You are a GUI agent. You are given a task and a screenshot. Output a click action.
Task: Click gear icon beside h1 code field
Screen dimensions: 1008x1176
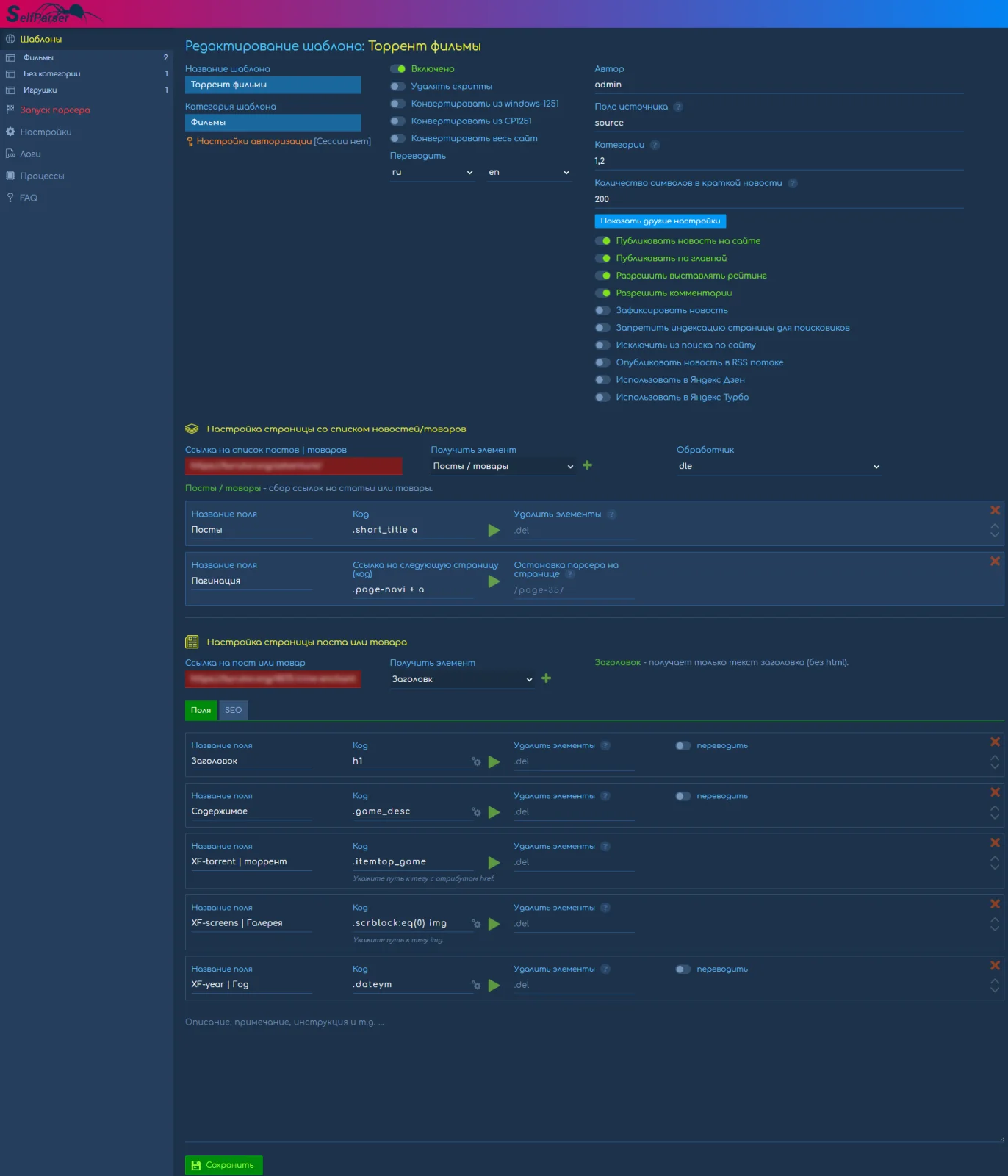pos(476,761)
